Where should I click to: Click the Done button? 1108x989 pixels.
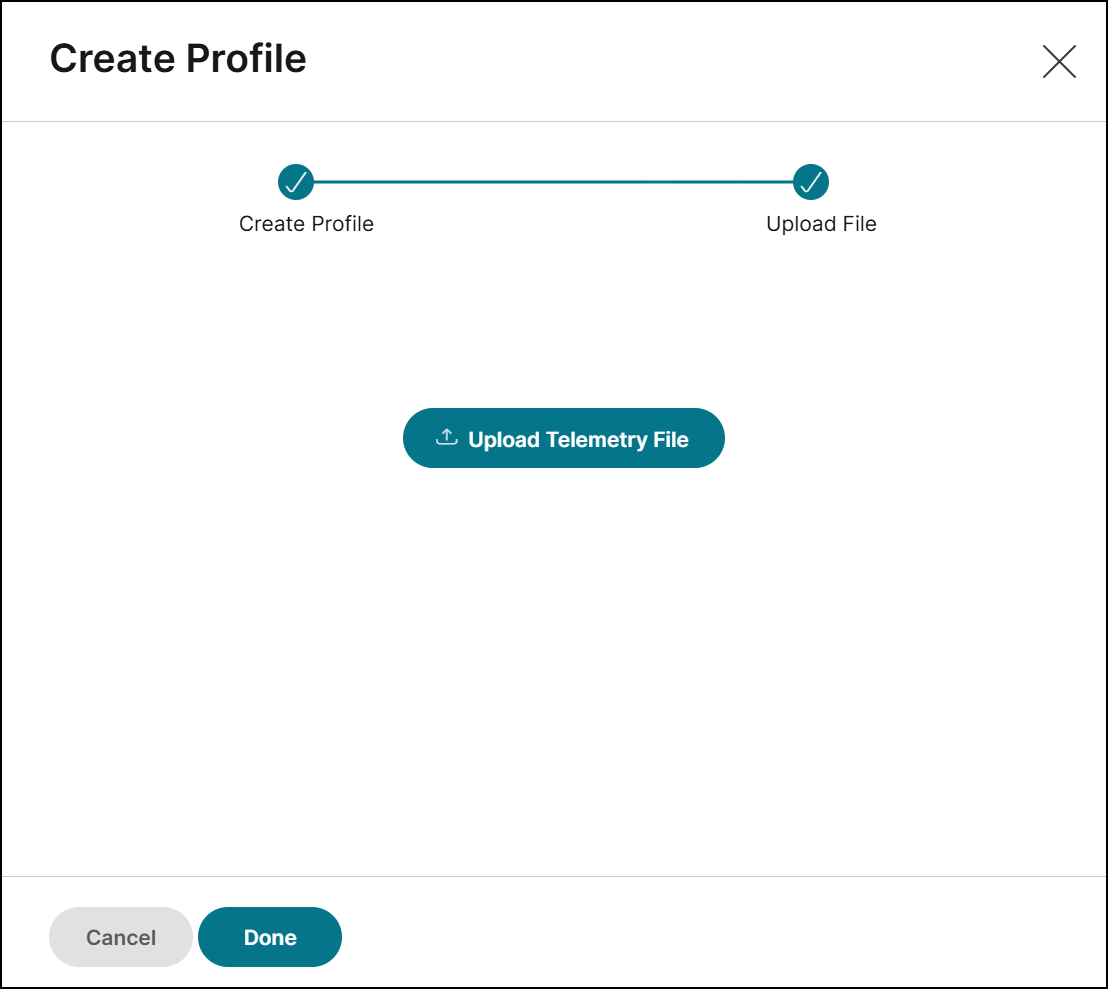coord(270,937)
